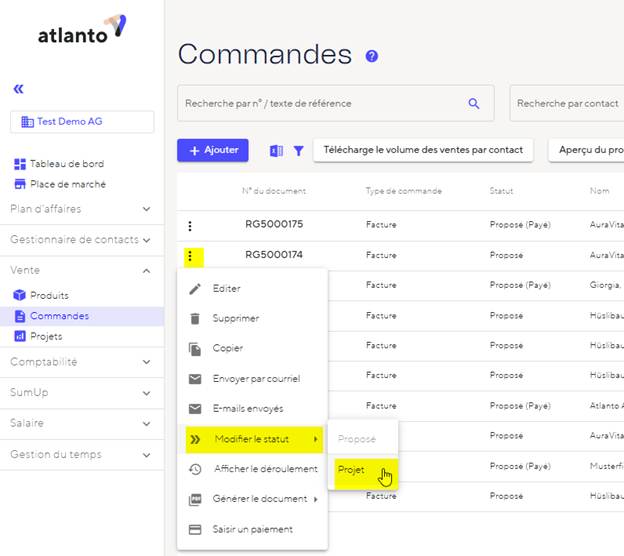Click the Excel export icon
The width and height of the screenshot is (624, 556).
[276, 151]
